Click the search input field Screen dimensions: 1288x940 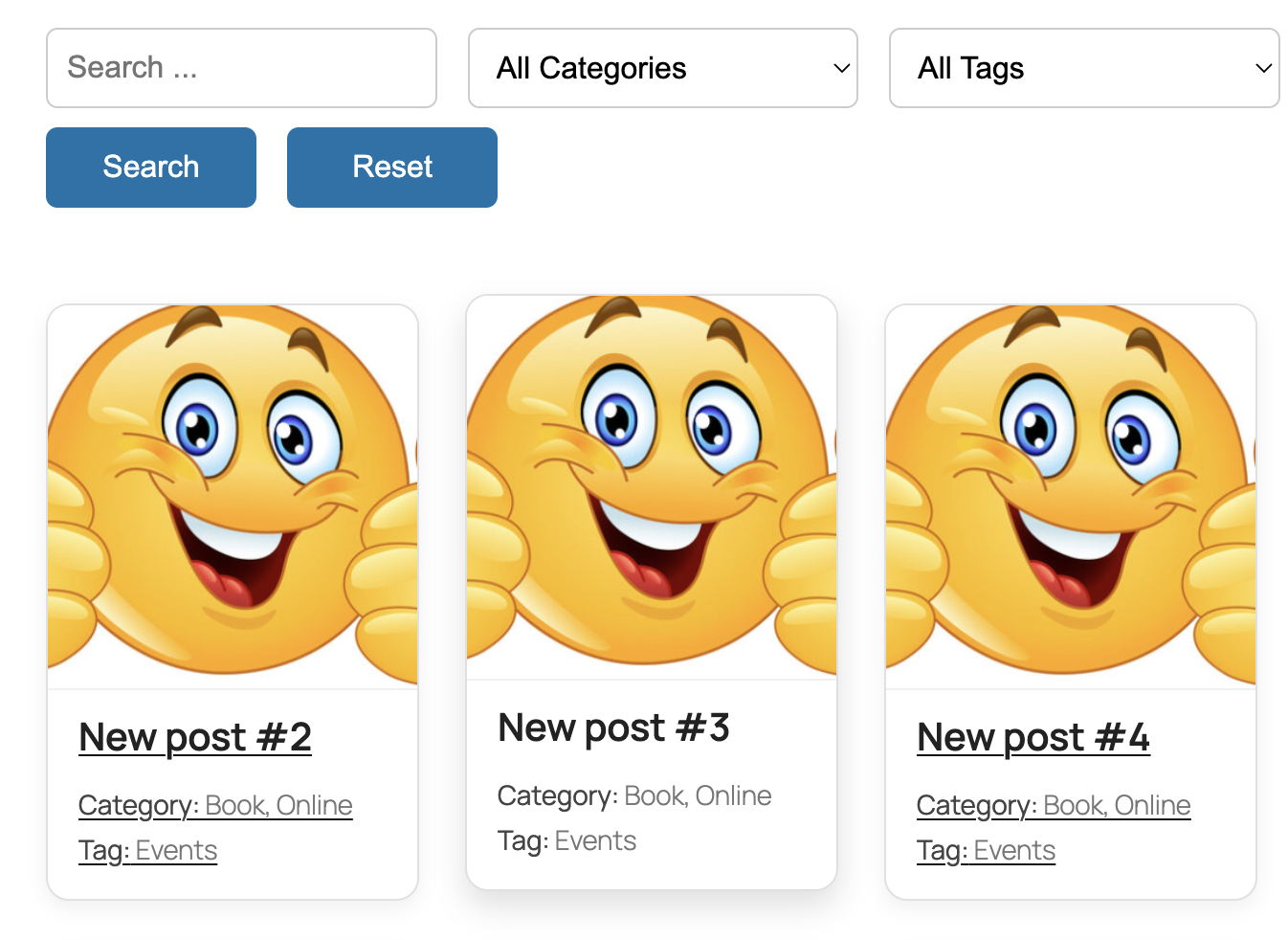coord(241,67)
